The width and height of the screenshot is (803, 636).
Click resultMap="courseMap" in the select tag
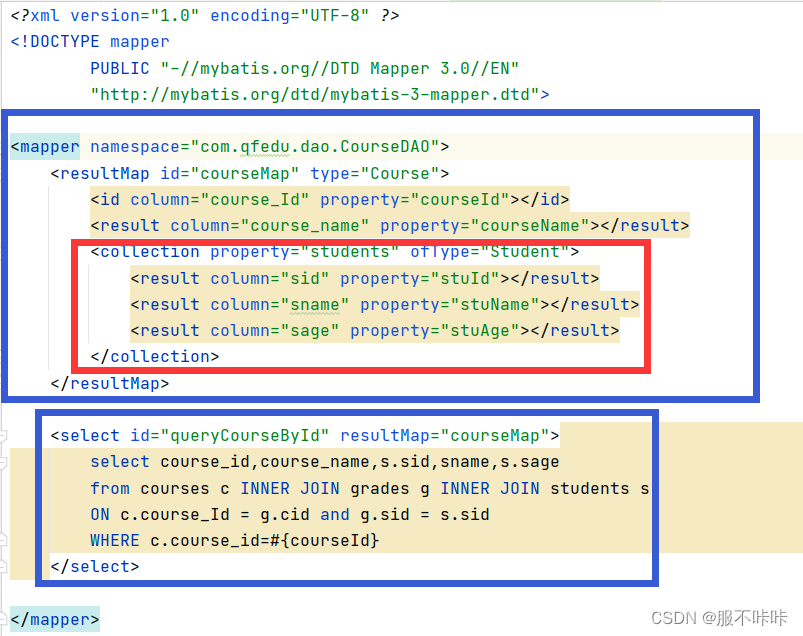445,436
